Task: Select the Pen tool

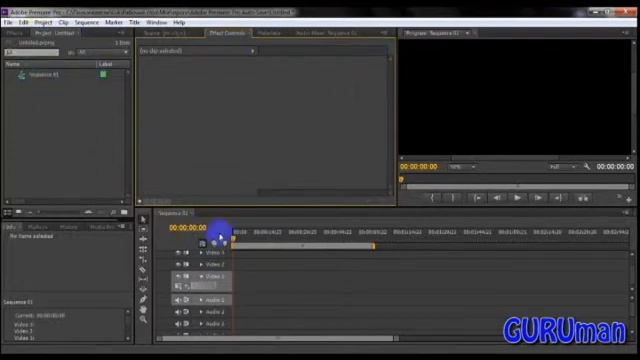Action: point(143,299)
